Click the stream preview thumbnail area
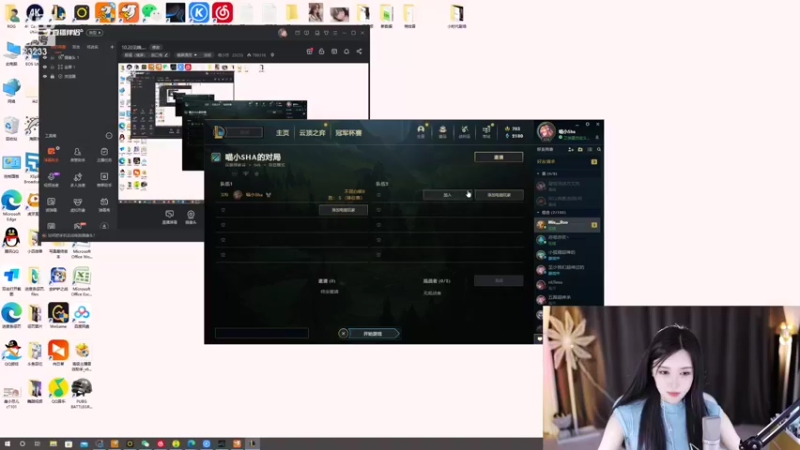This screenshot has height=450, width=800. pos(243,133)
